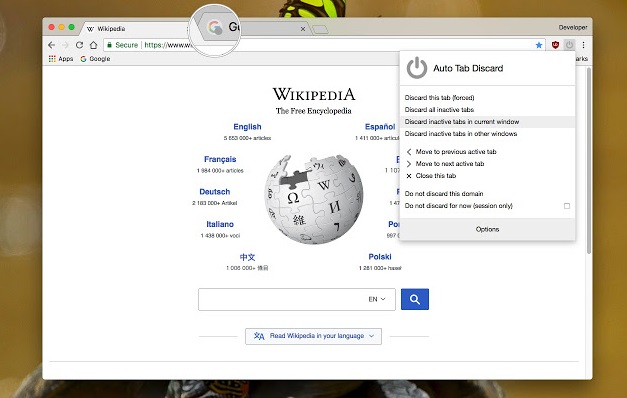Viewport: 627px width, 398px height.
Task: Expand Read Wikipedia in your language
Action: click(314, 336)
